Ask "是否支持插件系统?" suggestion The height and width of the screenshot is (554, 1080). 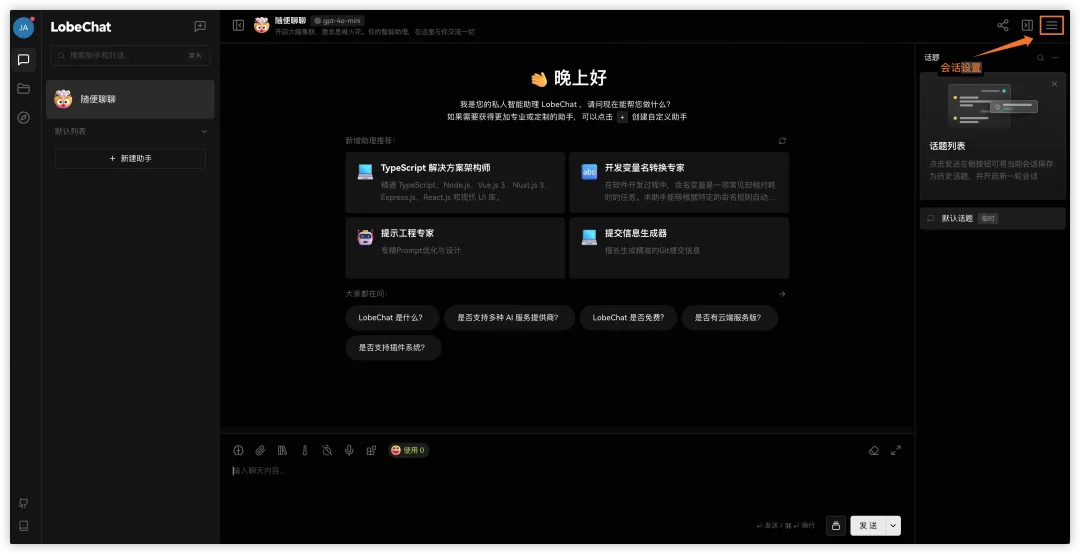(393, 347)
